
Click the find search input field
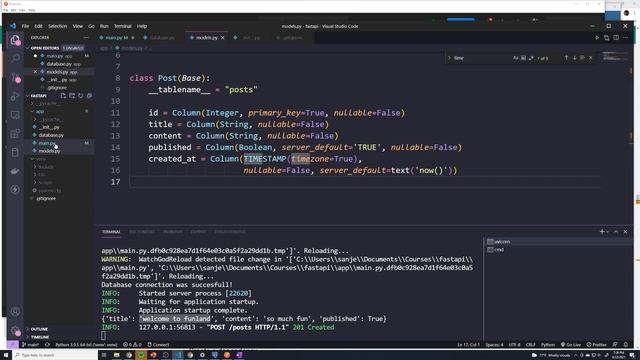482,58
